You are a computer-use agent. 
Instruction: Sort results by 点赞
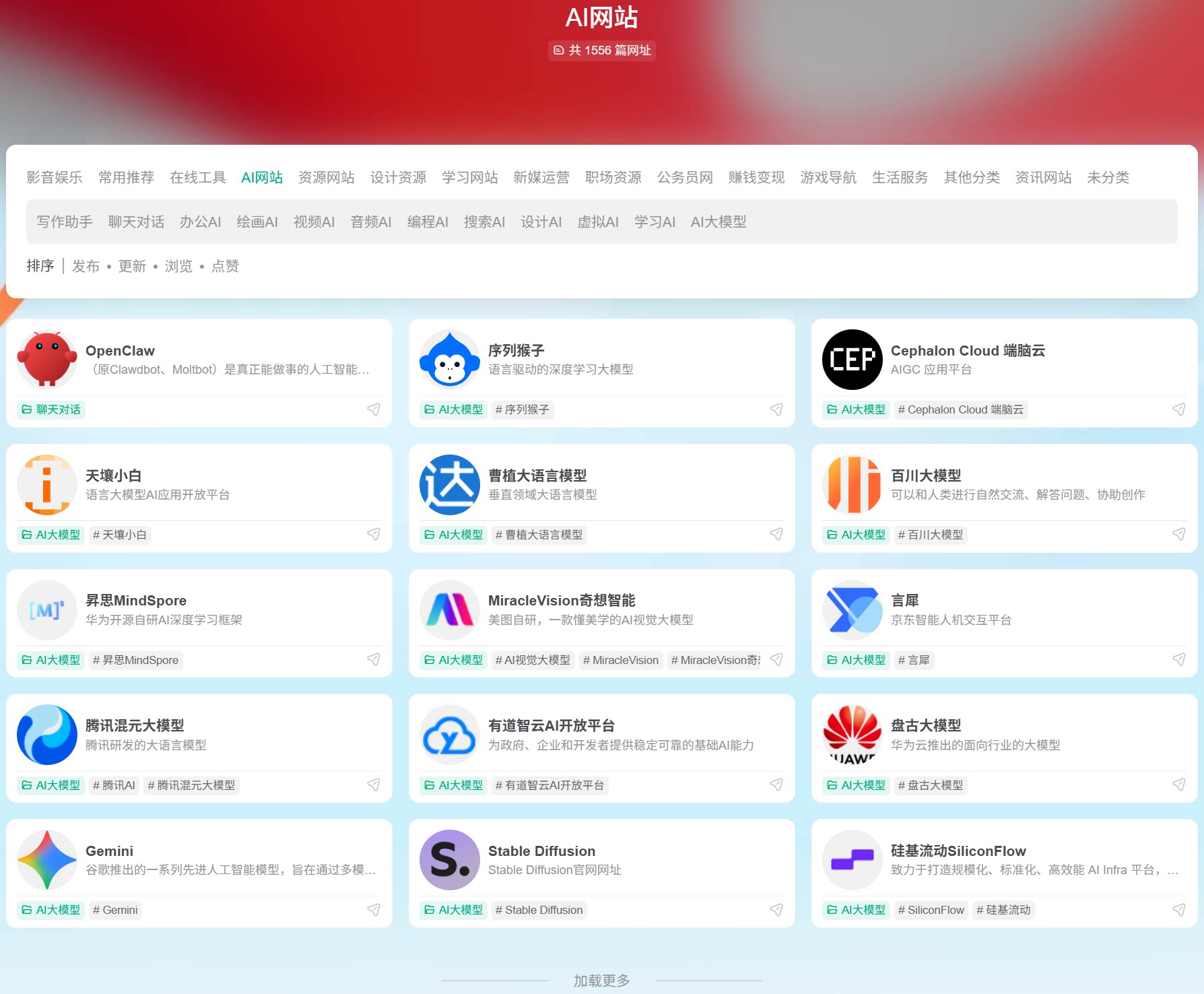(225, 266)
